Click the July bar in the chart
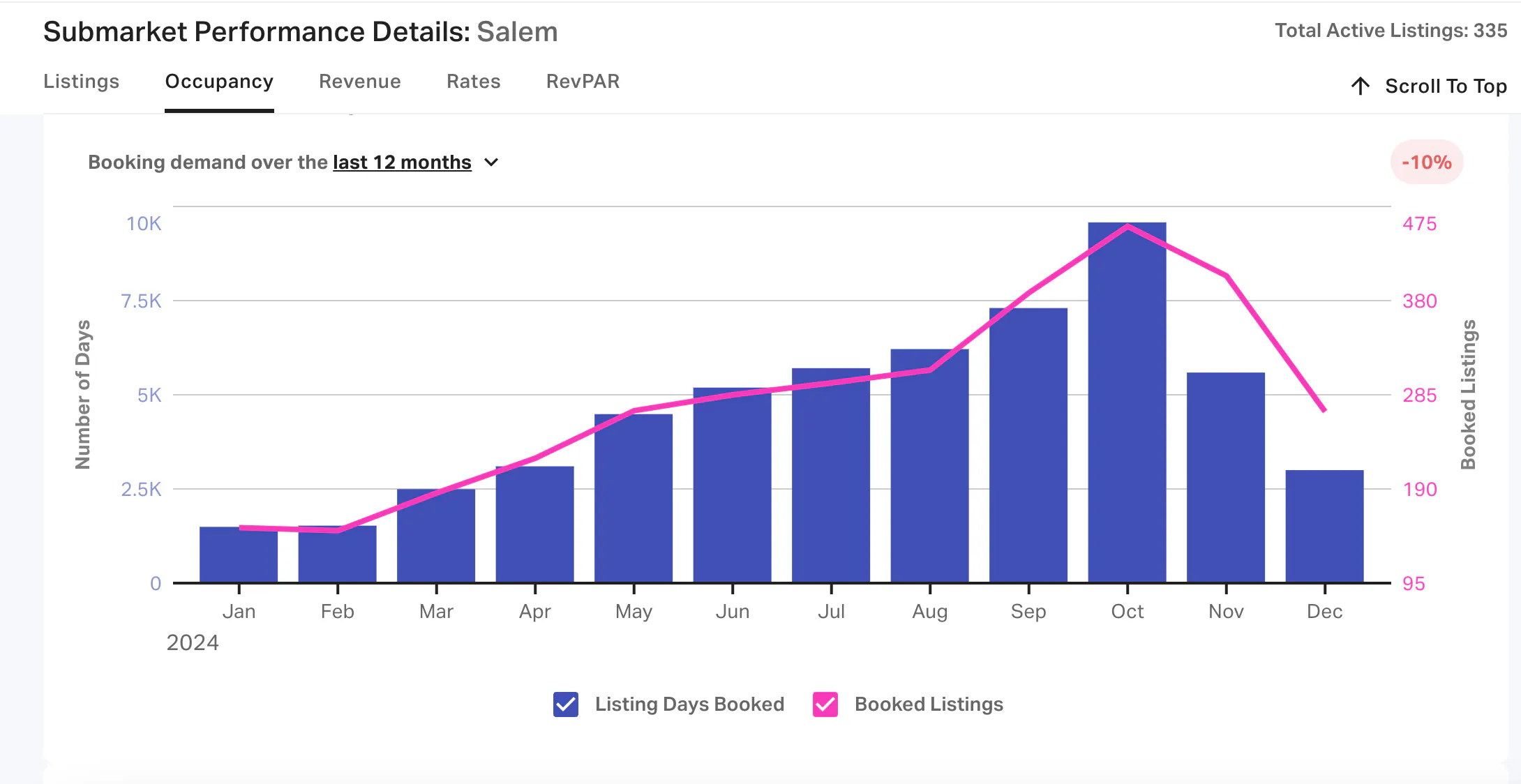 (x=831, y=475)
